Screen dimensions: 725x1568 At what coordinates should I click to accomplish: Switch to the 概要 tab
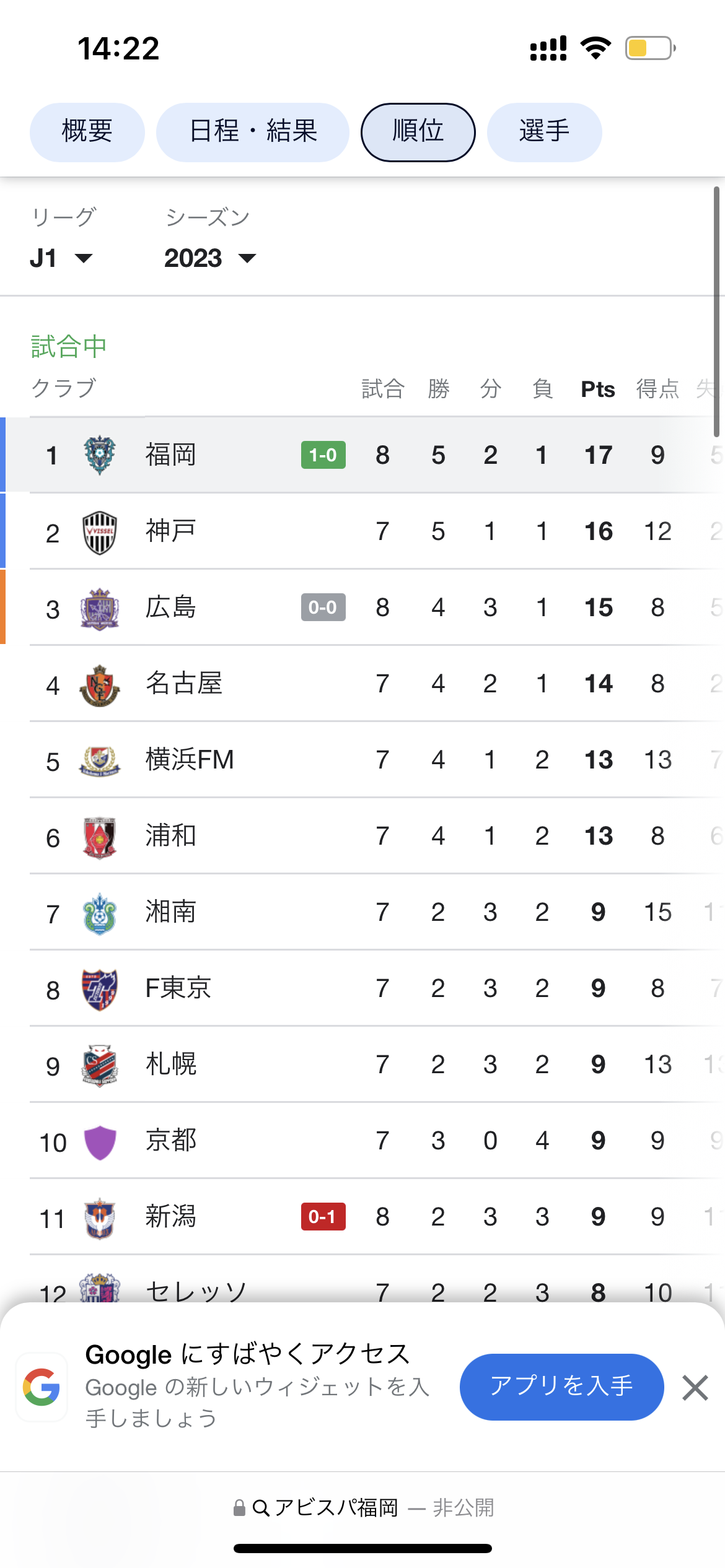pos(87,132)
